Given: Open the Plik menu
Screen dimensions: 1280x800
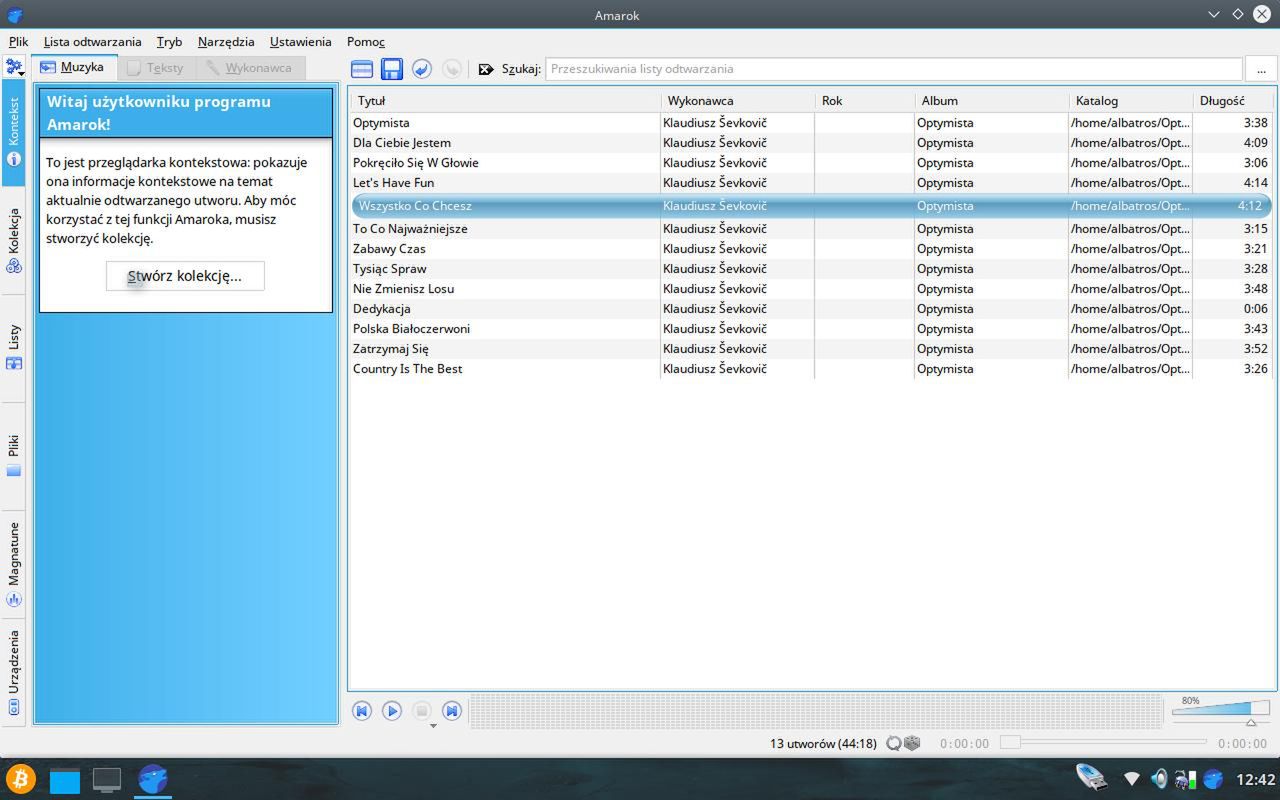Looking at the screenshot, I should 18,42.
